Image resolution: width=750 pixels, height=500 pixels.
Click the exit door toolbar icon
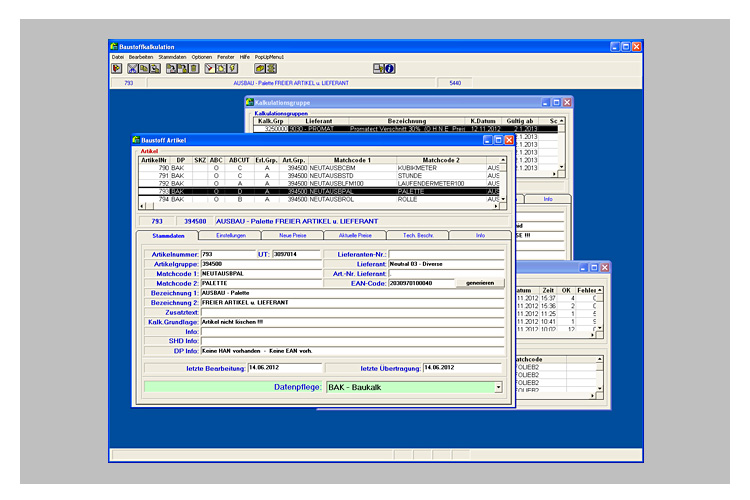[117, 68]
